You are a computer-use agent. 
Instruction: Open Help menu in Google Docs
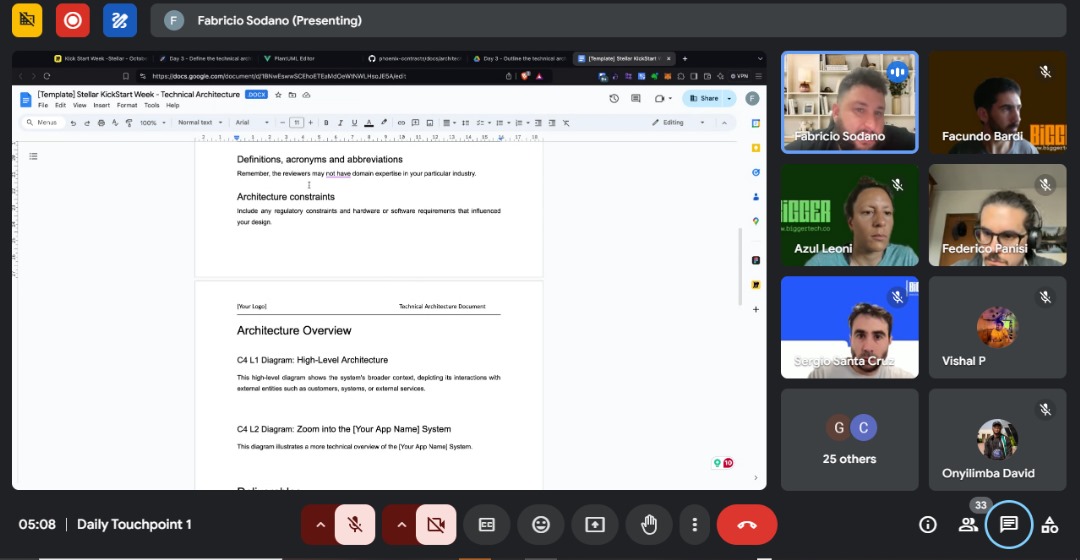(x=172, y=105)
